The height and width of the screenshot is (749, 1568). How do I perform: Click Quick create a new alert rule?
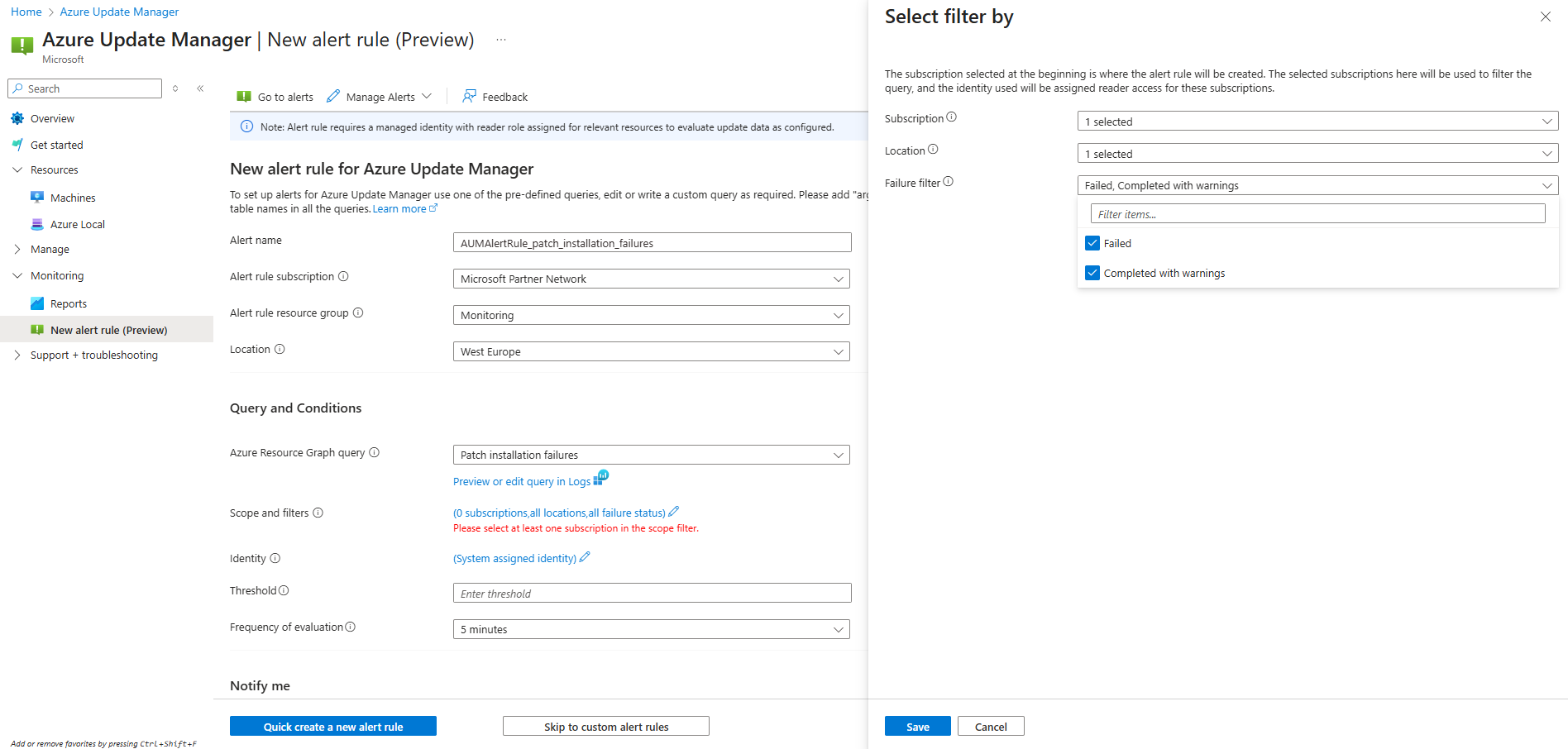click(x=333, y=726)
